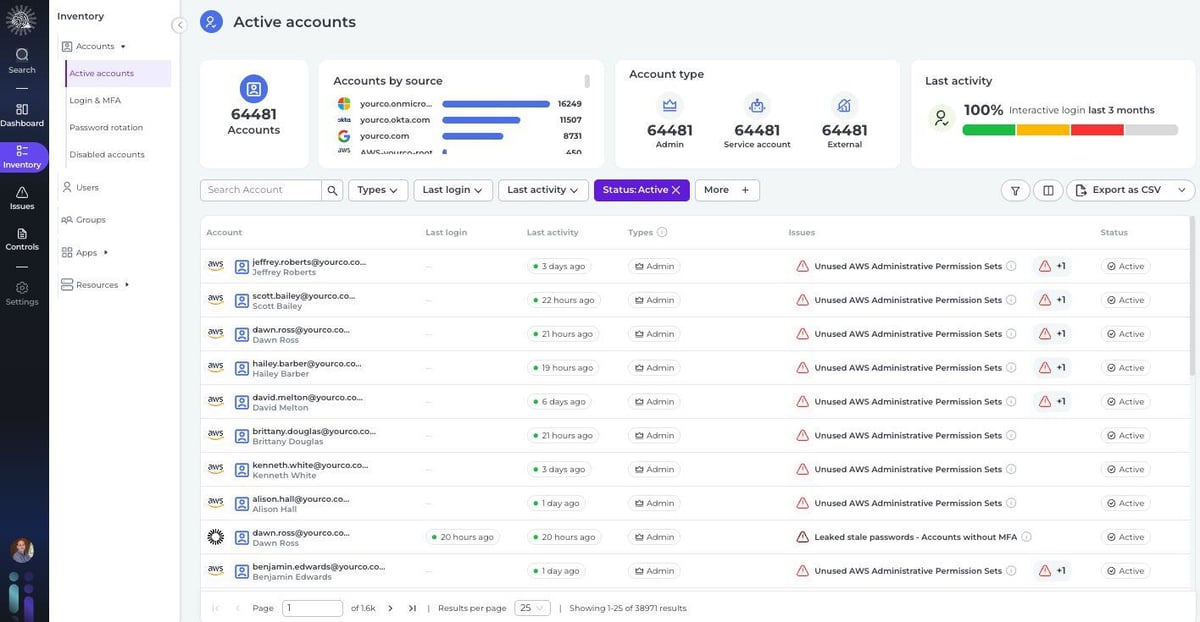Open the filter funnel icon
The height and width of the screenshot is (622, 1200).
1015,190
